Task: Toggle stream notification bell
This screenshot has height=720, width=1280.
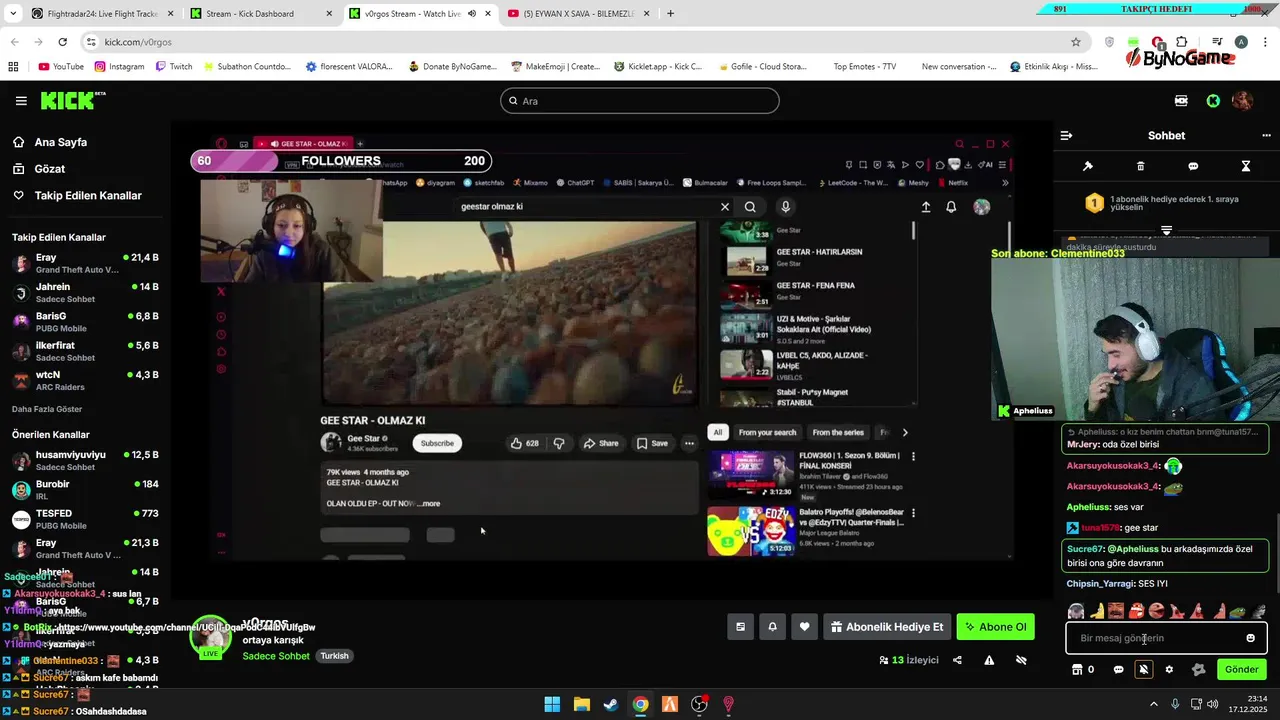Action: (x=772, y=627)
